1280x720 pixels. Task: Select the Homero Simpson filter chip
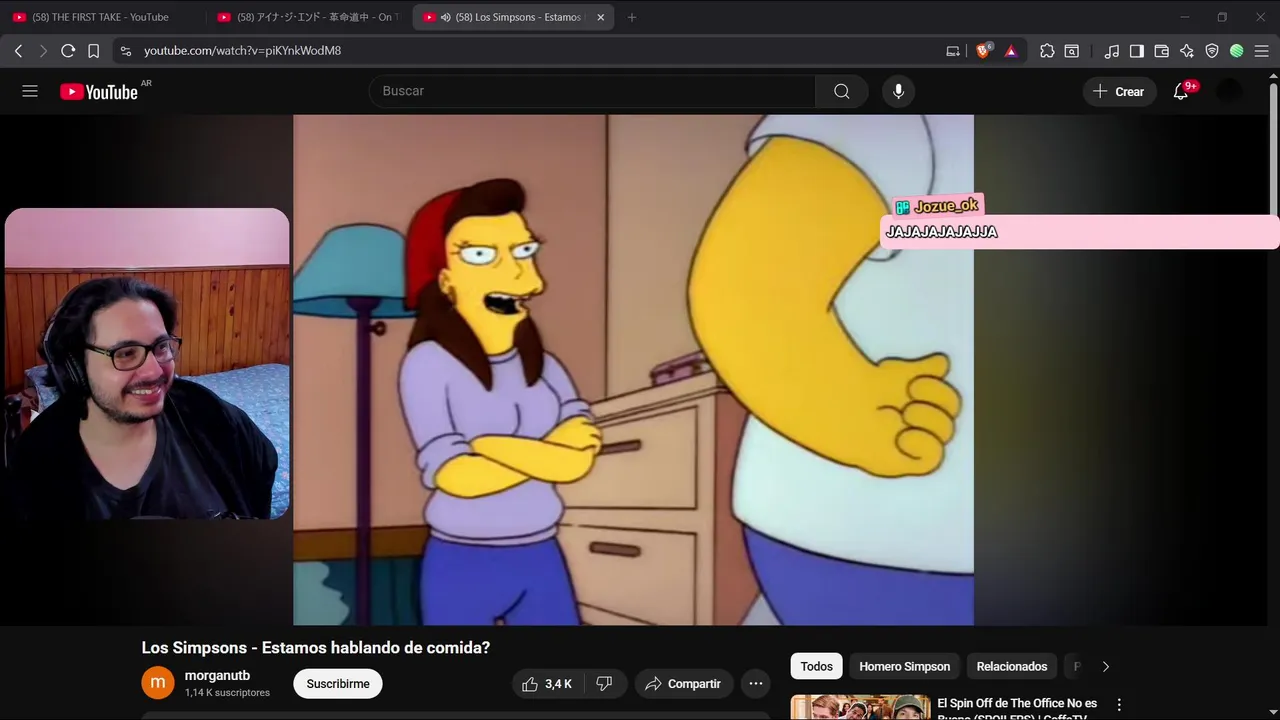point(905,666)
